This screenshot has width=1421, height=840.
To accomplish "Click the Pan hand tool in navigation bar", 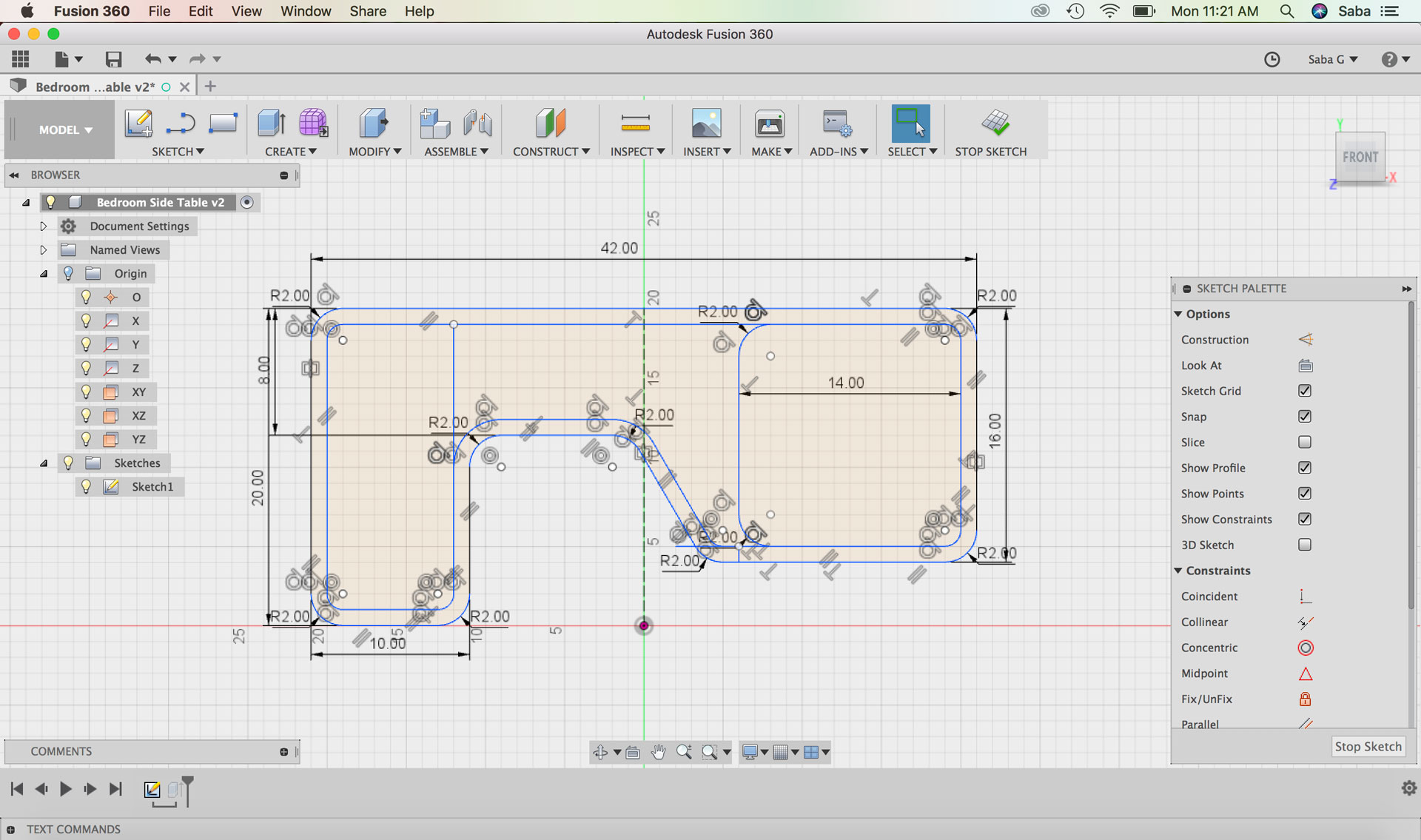I will 658,752.
